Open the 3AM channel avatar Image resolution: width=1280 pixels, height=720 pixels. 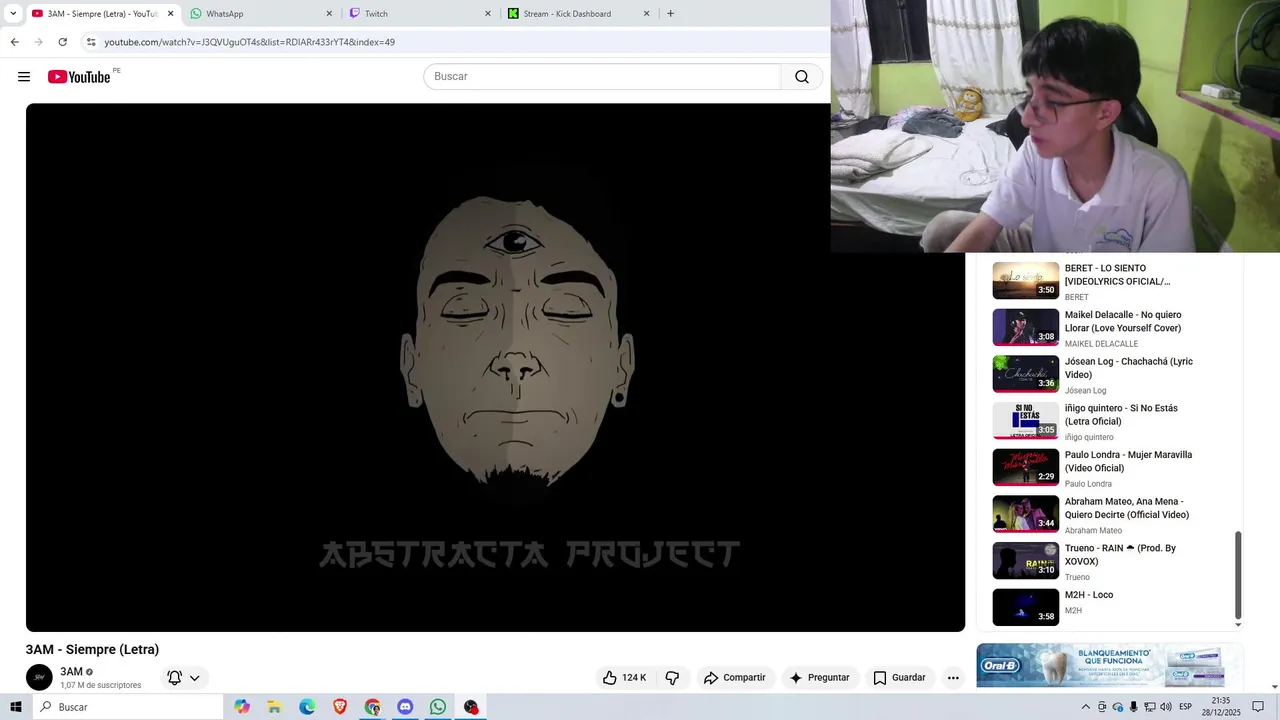coord(39,678)
